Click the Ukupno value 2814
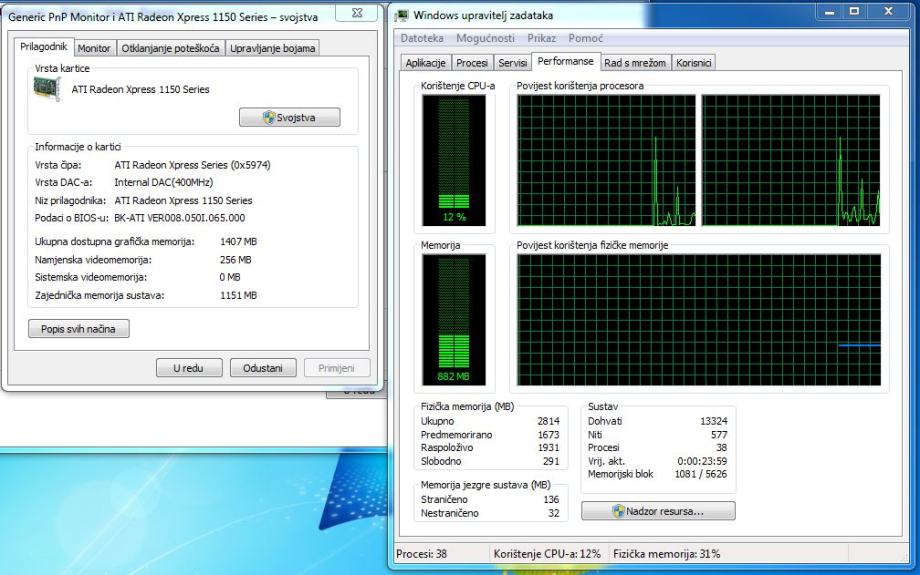 click(x=548, y=421)
